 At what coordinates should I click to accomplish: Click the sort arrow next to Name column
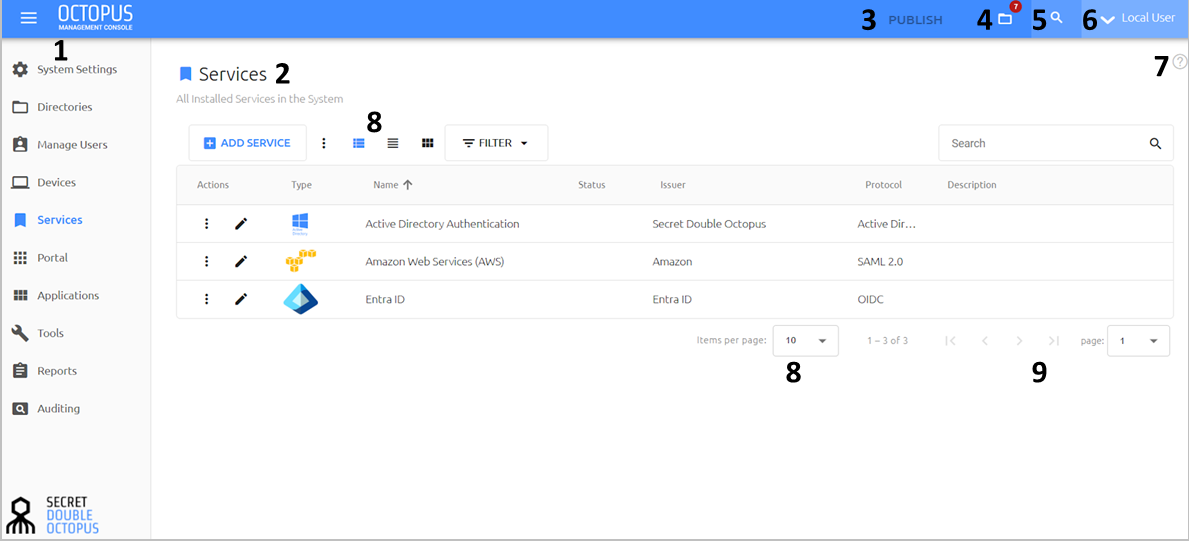[407, 184]
